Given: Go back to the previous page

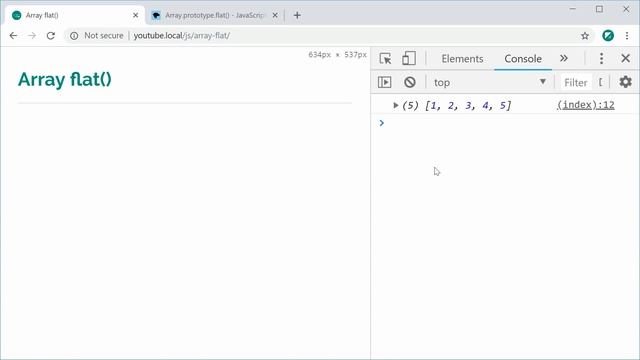Looking at the screenshot, I should point(13,36).
